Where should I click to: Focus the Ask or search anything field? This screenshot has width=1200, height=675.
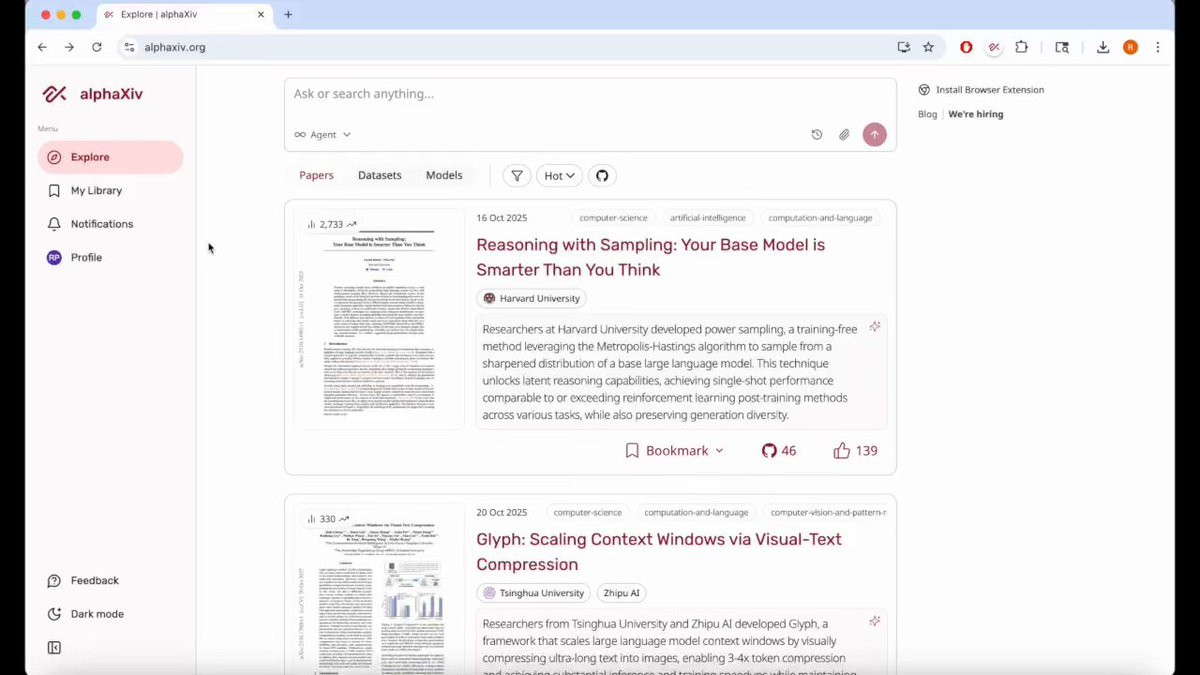[590, 94]
